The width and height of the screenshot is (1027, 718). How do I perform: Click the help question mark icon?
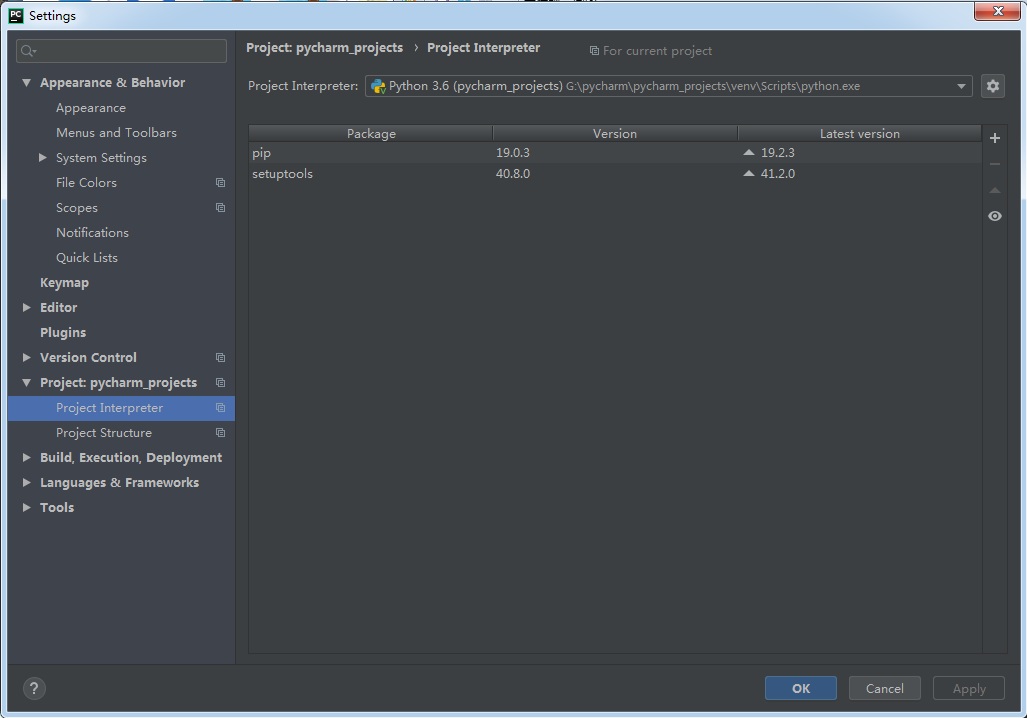pyautogui.click(x=34, y=688)
